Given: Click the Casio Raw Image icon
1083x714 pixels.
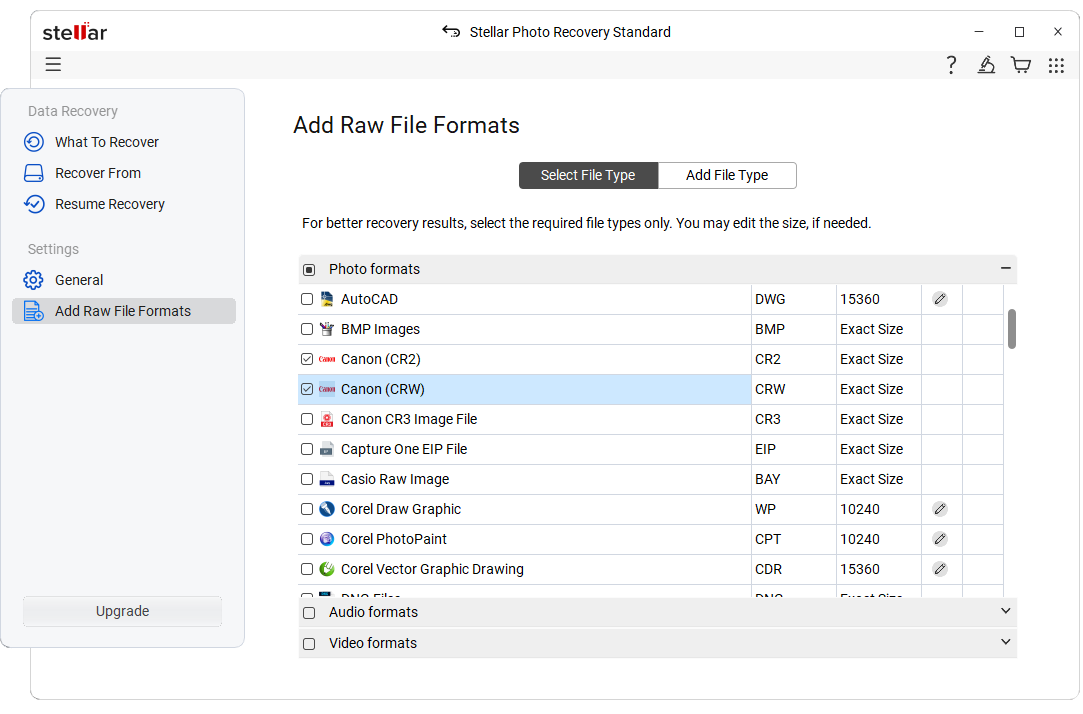Looking at the screenshot, I should coord(327,480).
